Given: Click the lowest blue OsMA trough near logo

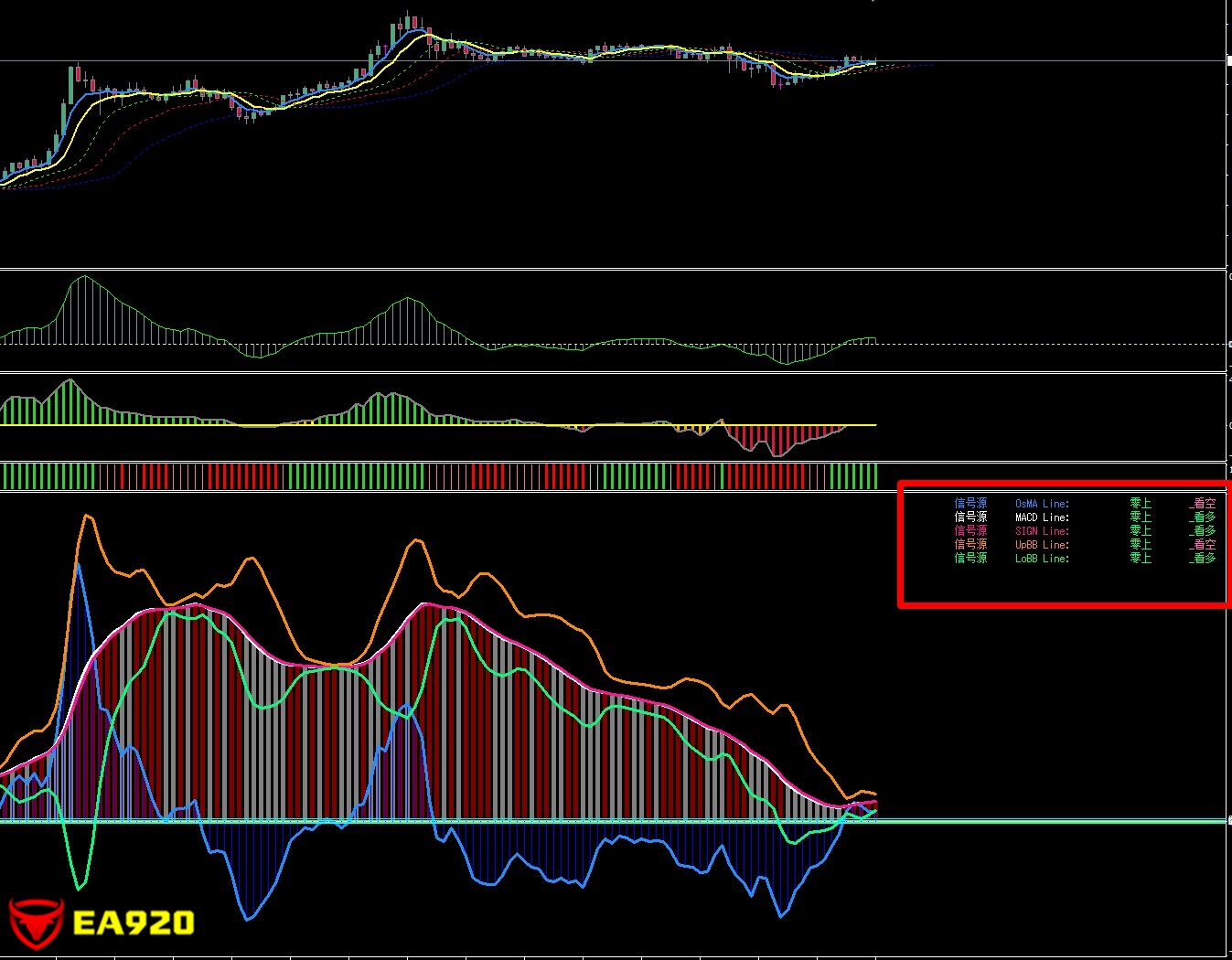Looking at the screenshot, I should point(248,918).
